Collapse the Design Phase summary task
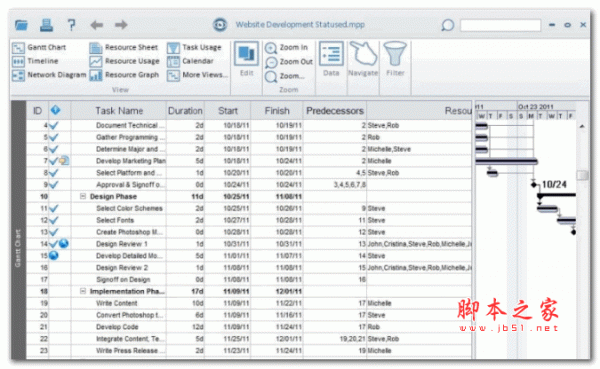This screenshot has height=369, width=600. click(83, 196)
